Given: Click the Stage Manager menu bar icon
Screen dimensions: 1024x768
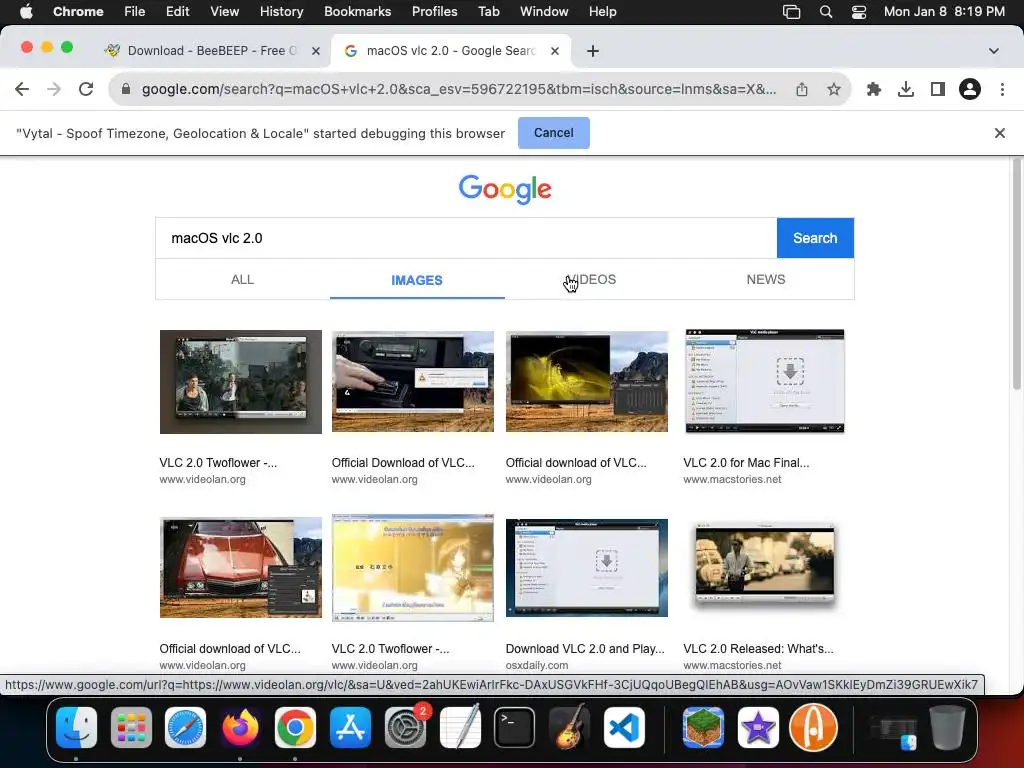Looking at the screenshot, I should pos(792,12).
